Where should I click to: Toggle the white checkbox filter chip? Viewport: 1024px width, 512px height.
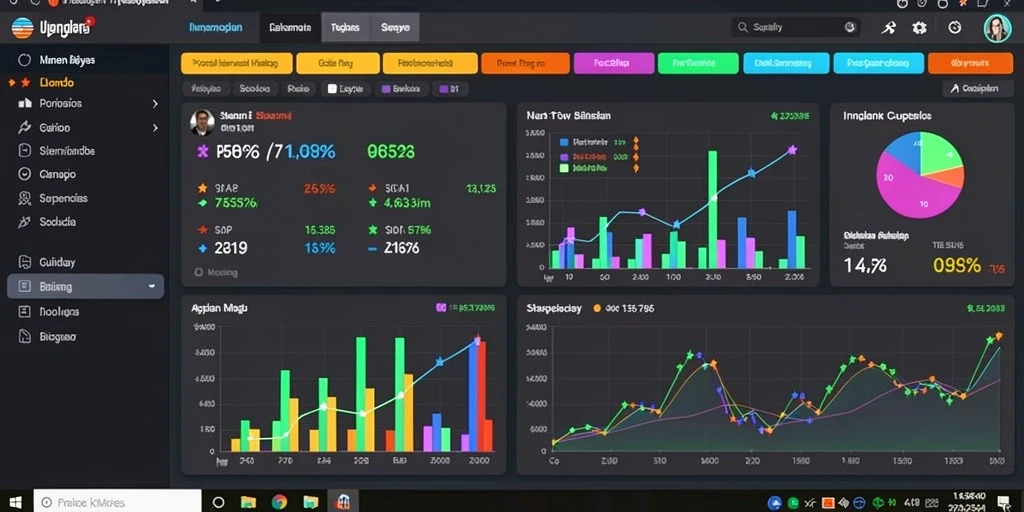tap(346, 89)
